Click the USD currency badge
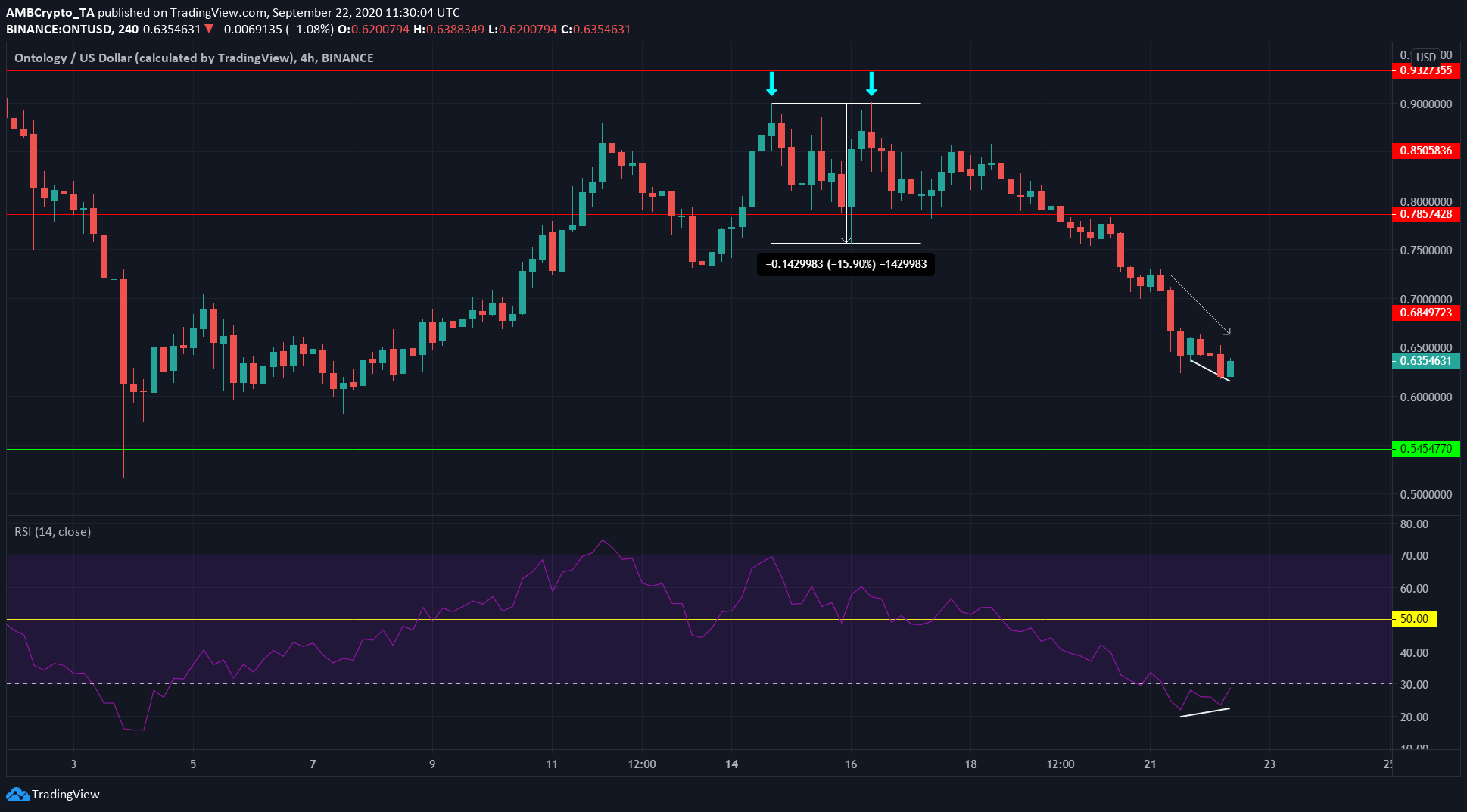This screenshot has width=1467, height=812. pos(1426,57)
